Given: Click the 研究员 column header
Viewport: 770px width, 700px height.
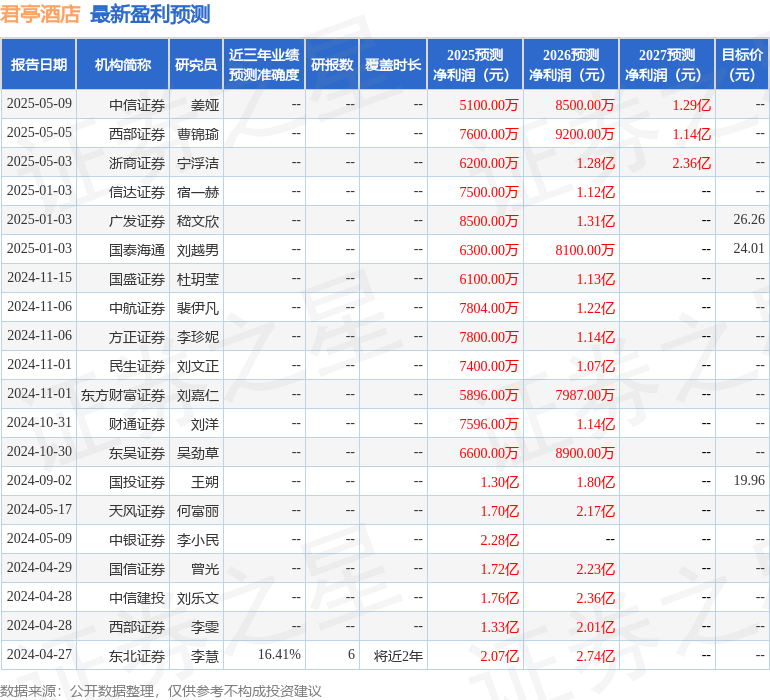Looking at the screenshot, I should click(196, 65).
